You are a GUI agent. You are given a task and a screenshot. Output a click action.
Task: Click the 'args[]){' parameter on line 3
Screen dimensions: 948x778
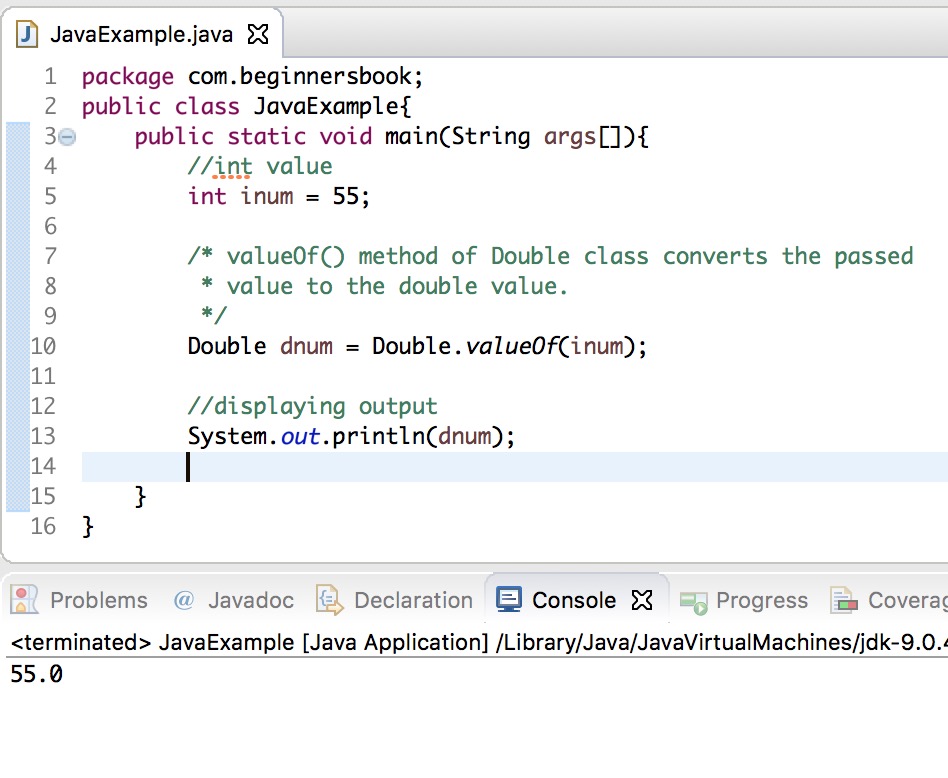coord(596,137)
